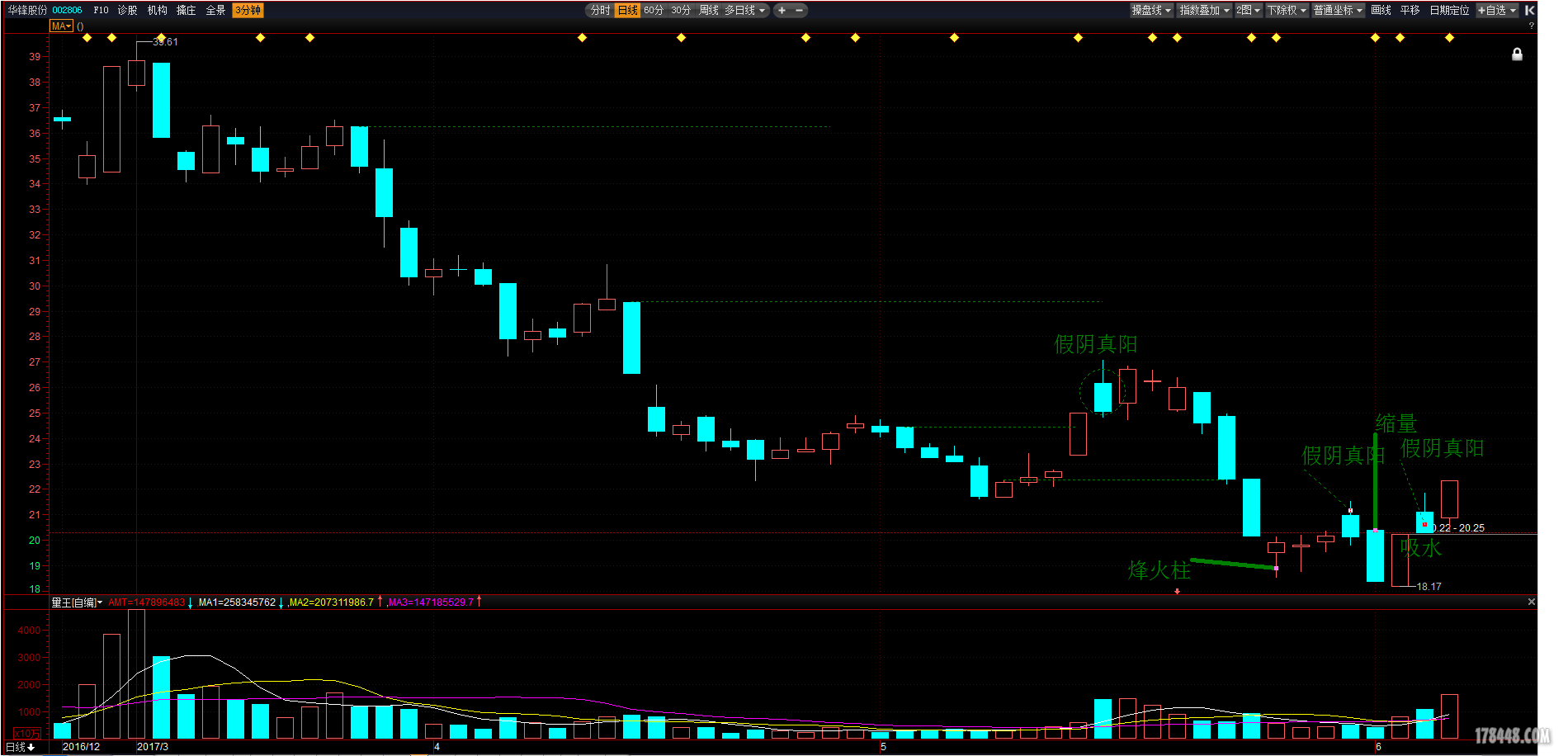1568x756 pixels.
Task: Zoom in chart with plus icon
Action: coord(782,10)
